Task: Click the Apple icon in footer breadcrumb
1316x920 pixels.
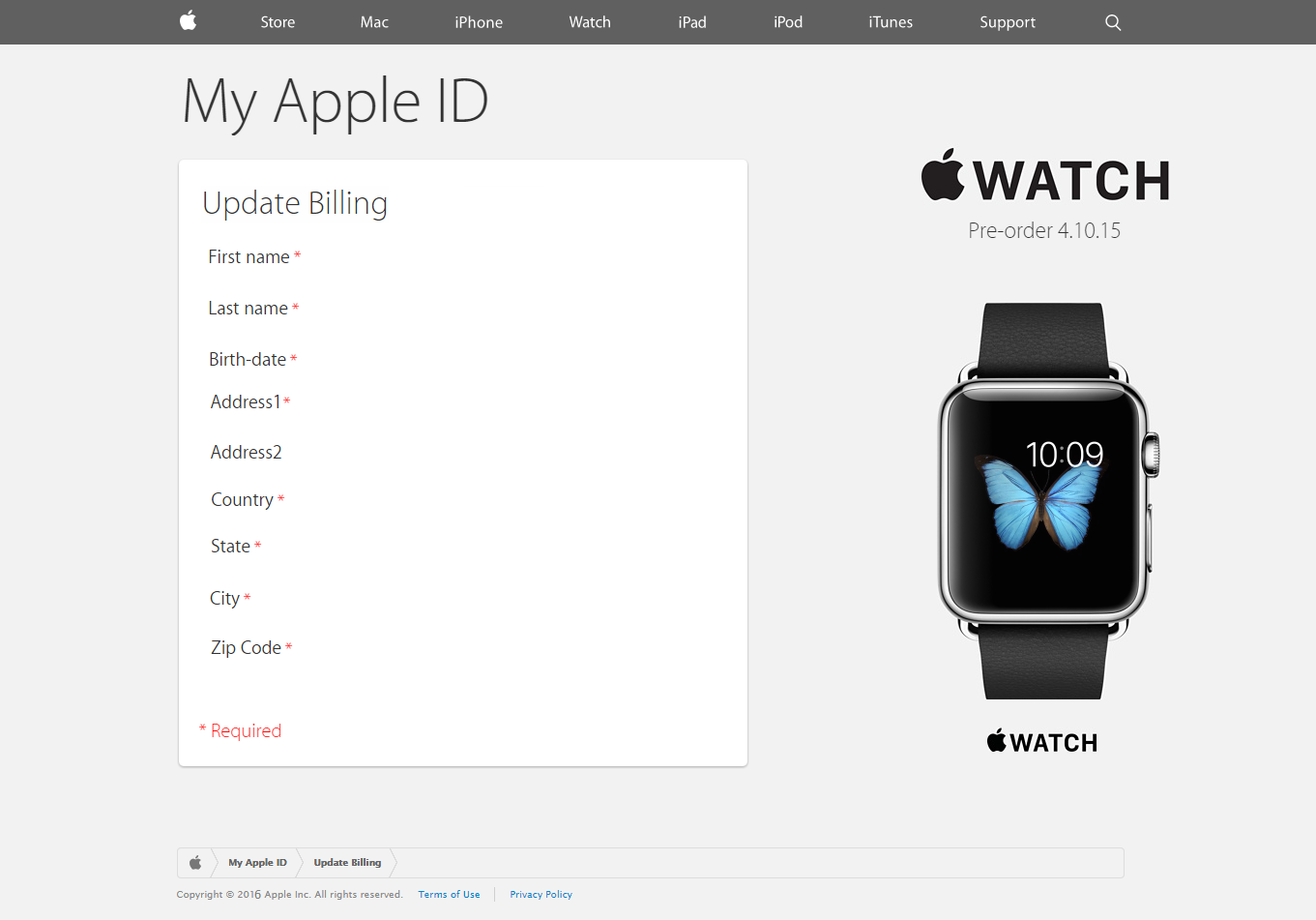Action: [x=195, y=862]
